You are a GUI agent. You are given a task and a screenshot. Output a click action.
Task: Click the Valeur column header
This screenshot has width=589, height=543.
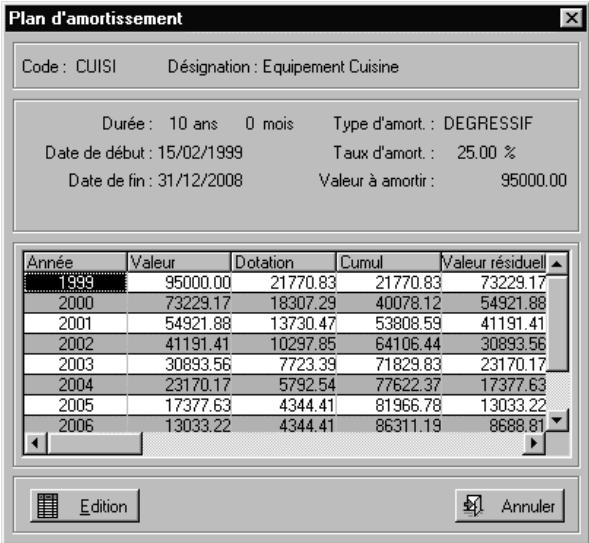coord(179,262)
